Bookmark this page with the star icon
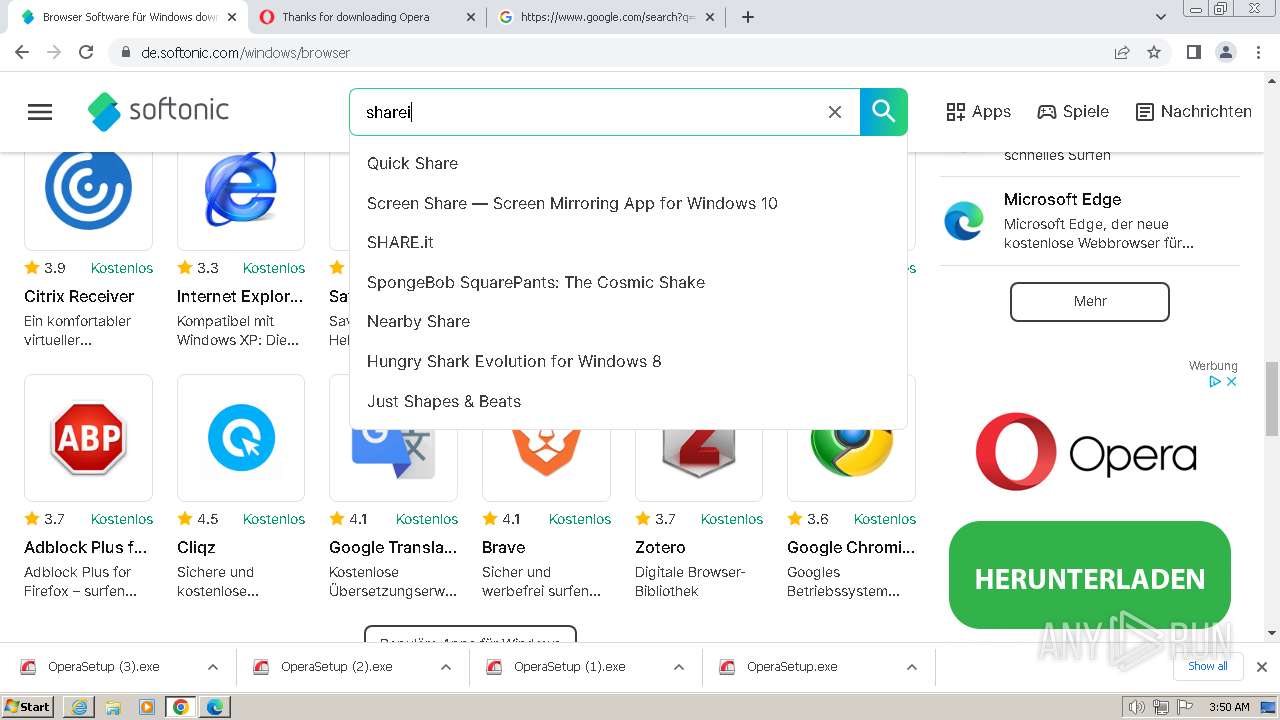 pos(1154,53)
